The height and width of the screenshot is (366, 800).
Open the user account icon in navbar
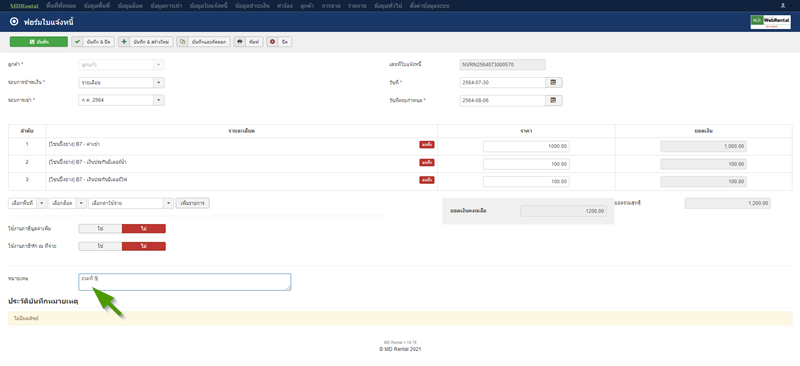783,6
